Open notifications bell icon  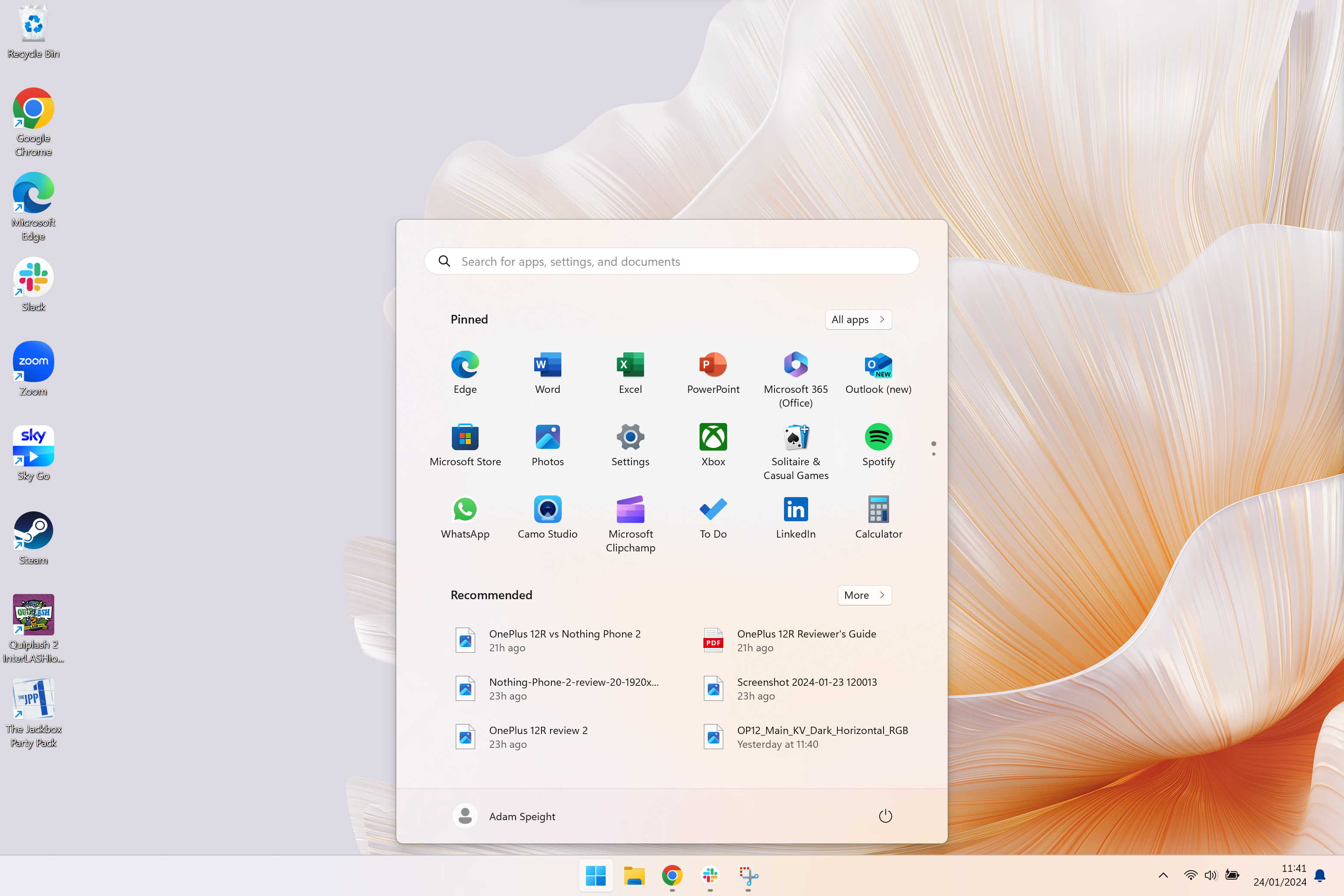(1320, 875)
